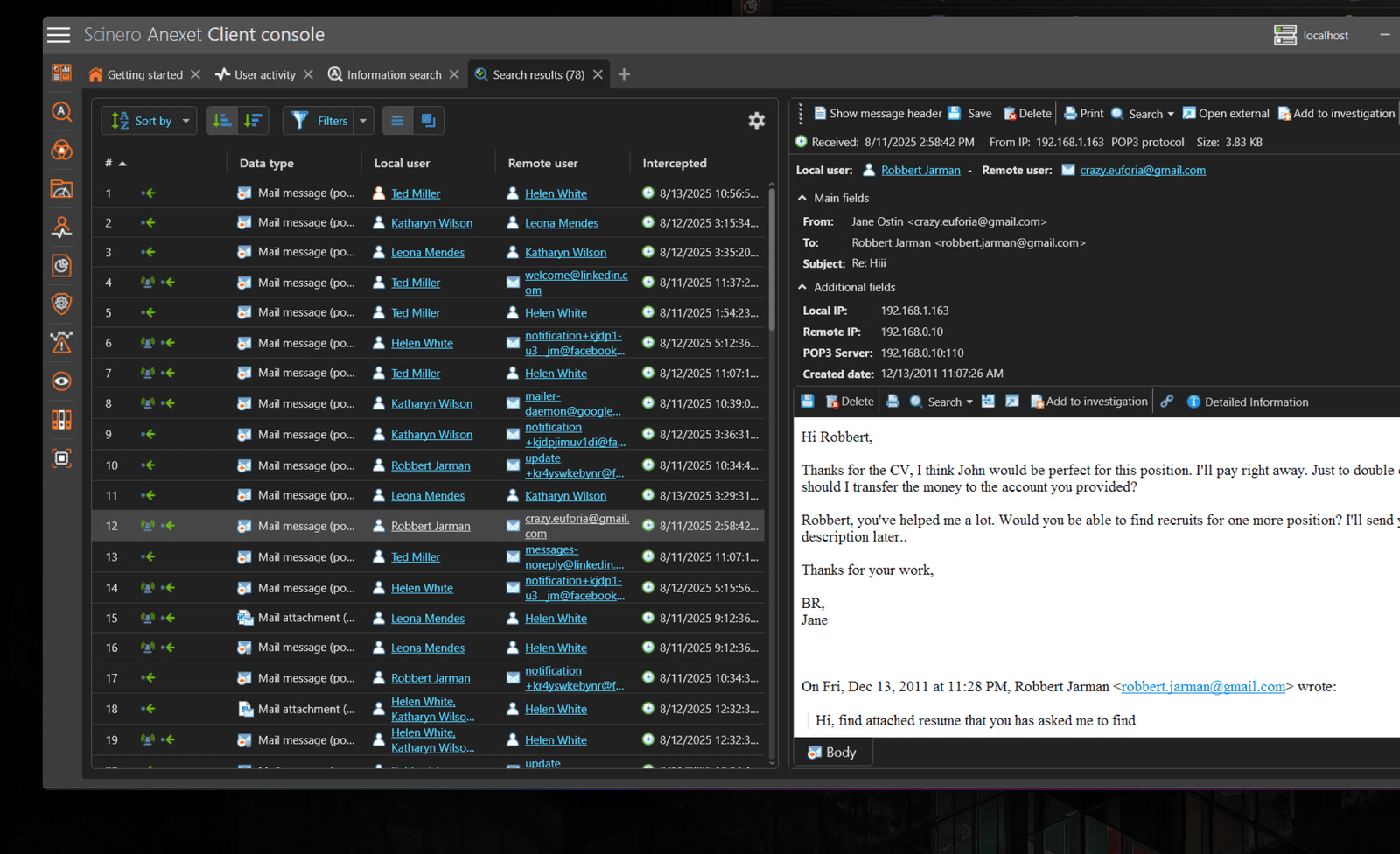Switch to stacked windows view mode
1400x854 pixels.
click(428, 121)
